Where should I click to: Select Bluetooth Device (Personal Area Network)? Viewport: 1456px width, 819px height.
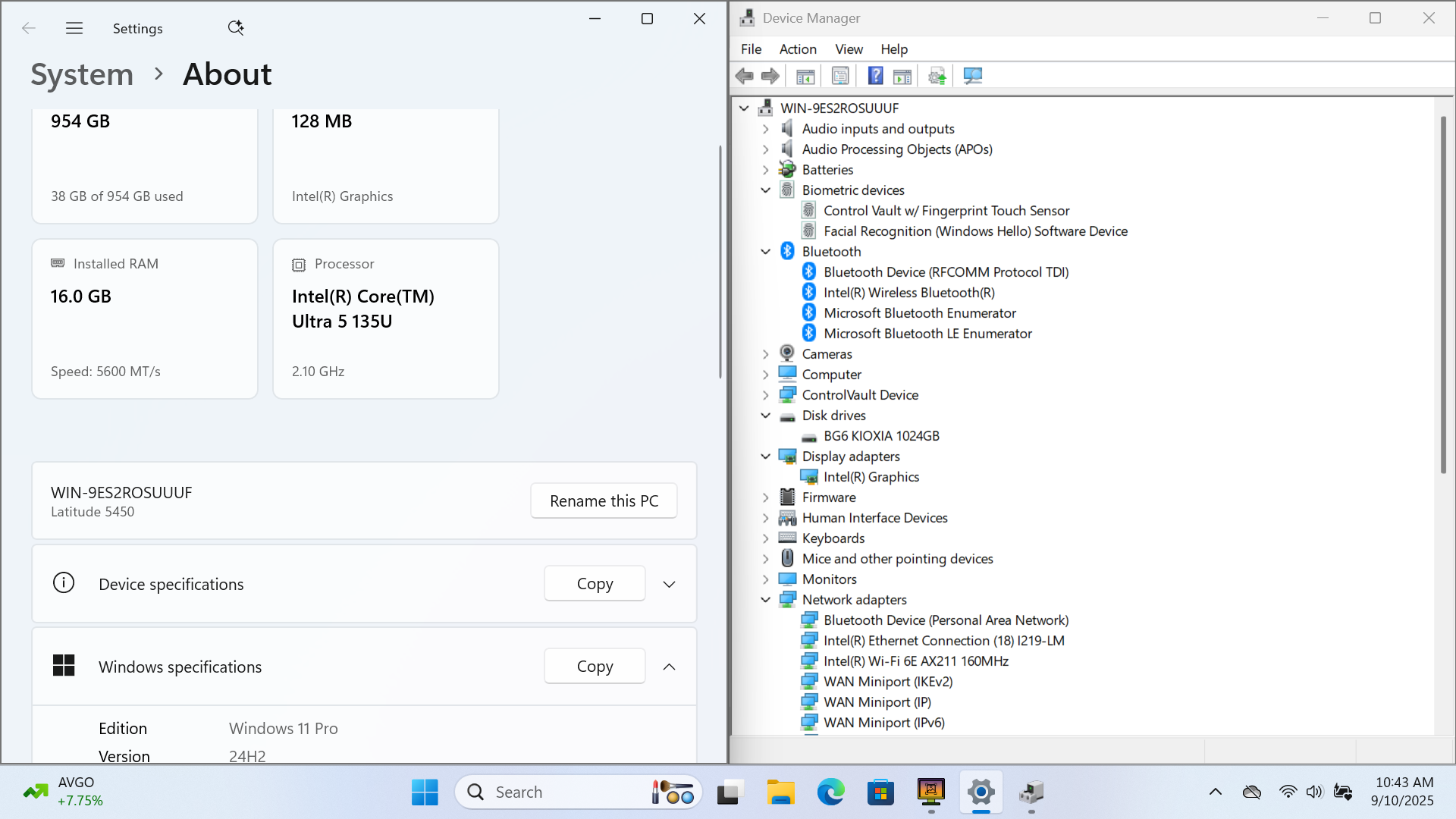click(946, 620)
